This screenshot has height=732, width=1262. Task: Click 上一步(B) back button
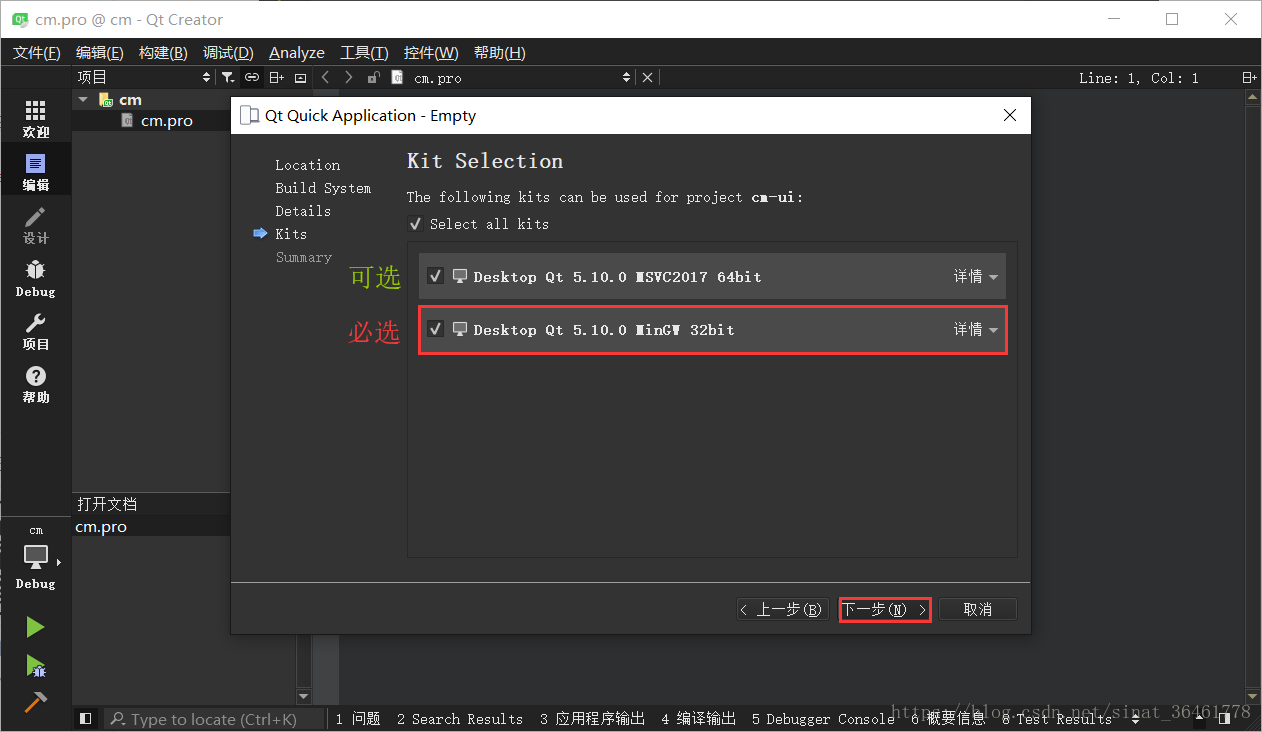(783, 609)
